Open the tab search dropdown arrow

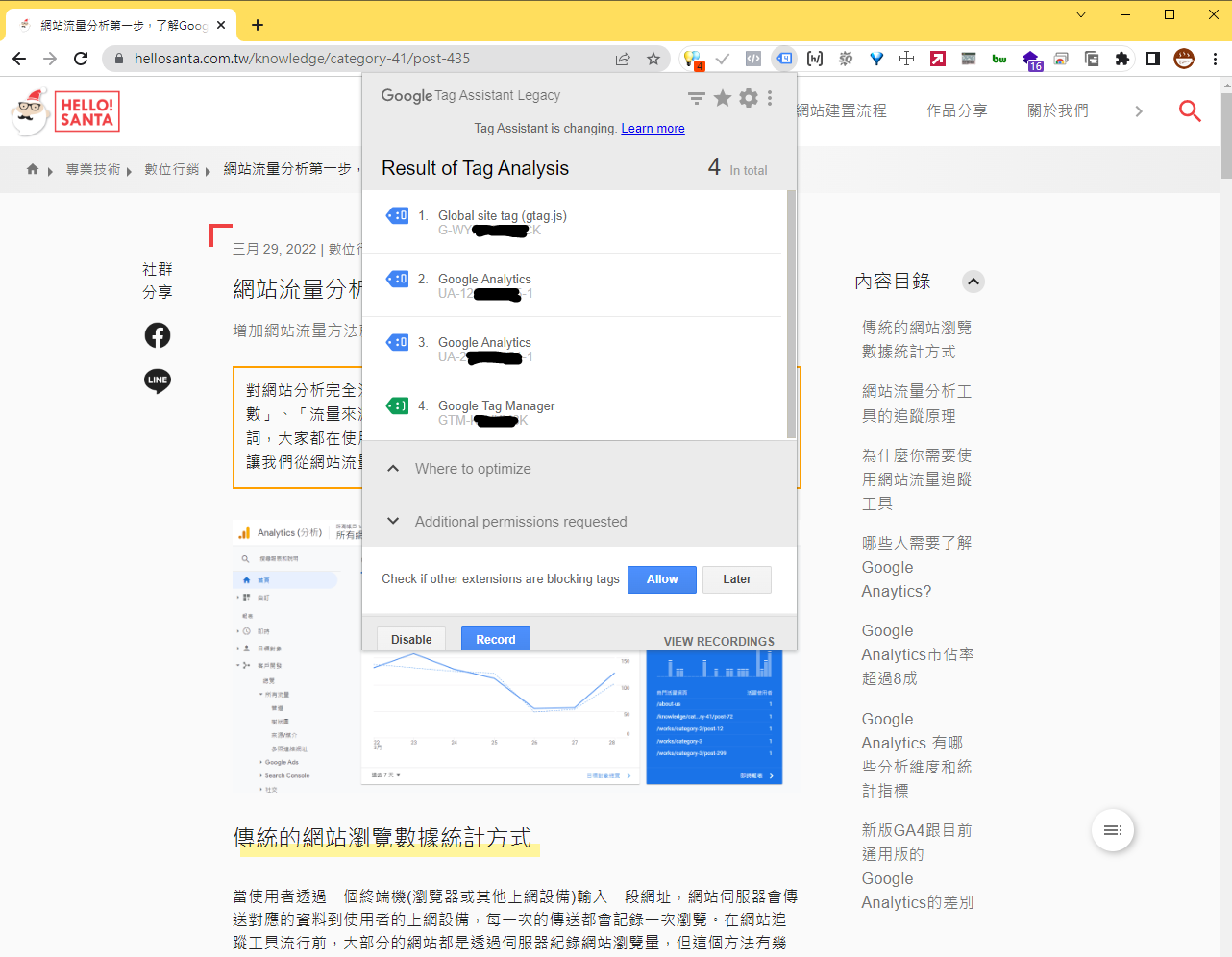[x=1081, y=14]
